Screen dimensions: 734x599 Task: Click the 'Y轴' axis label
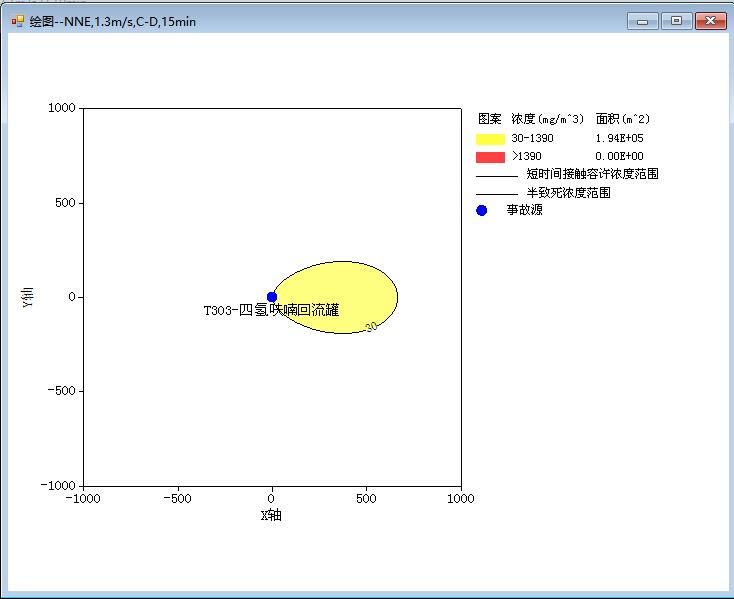tap(28, 297)
